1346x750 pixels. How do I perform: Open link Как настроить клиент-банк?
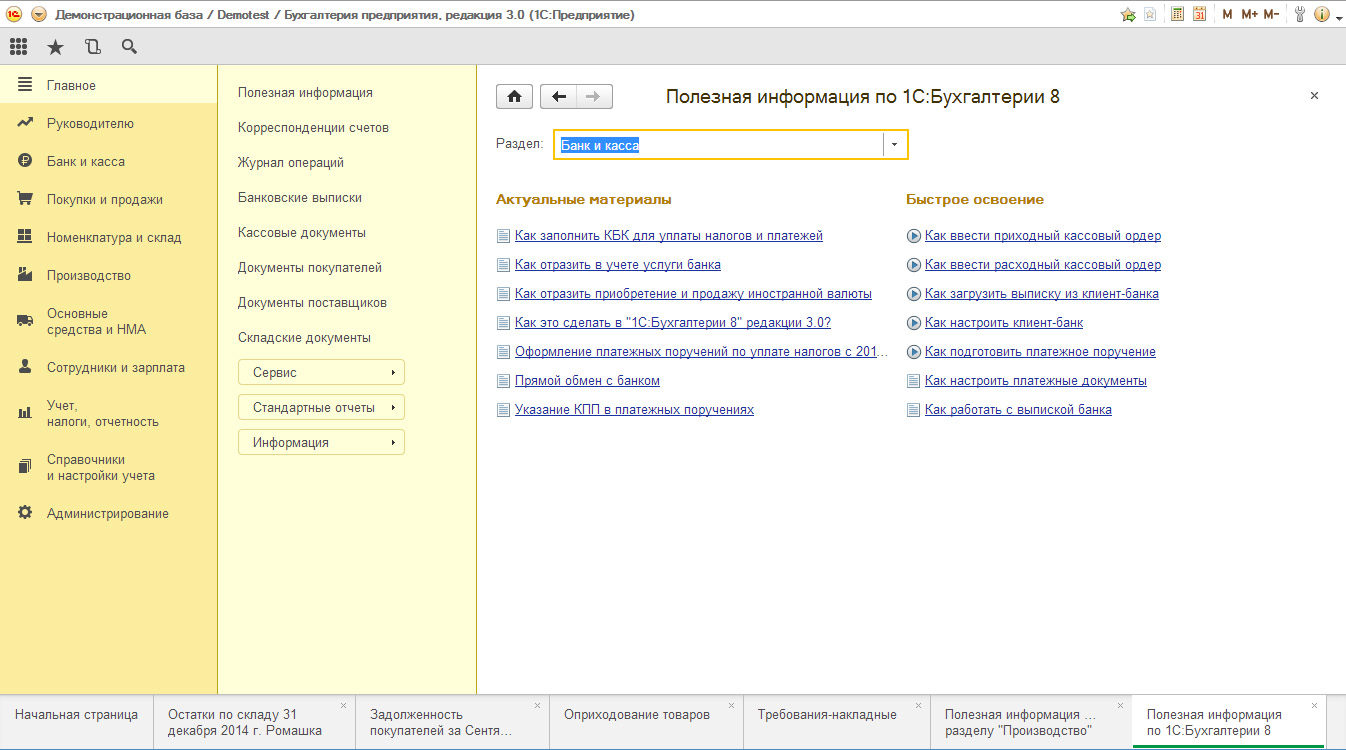click(1004, 323)
